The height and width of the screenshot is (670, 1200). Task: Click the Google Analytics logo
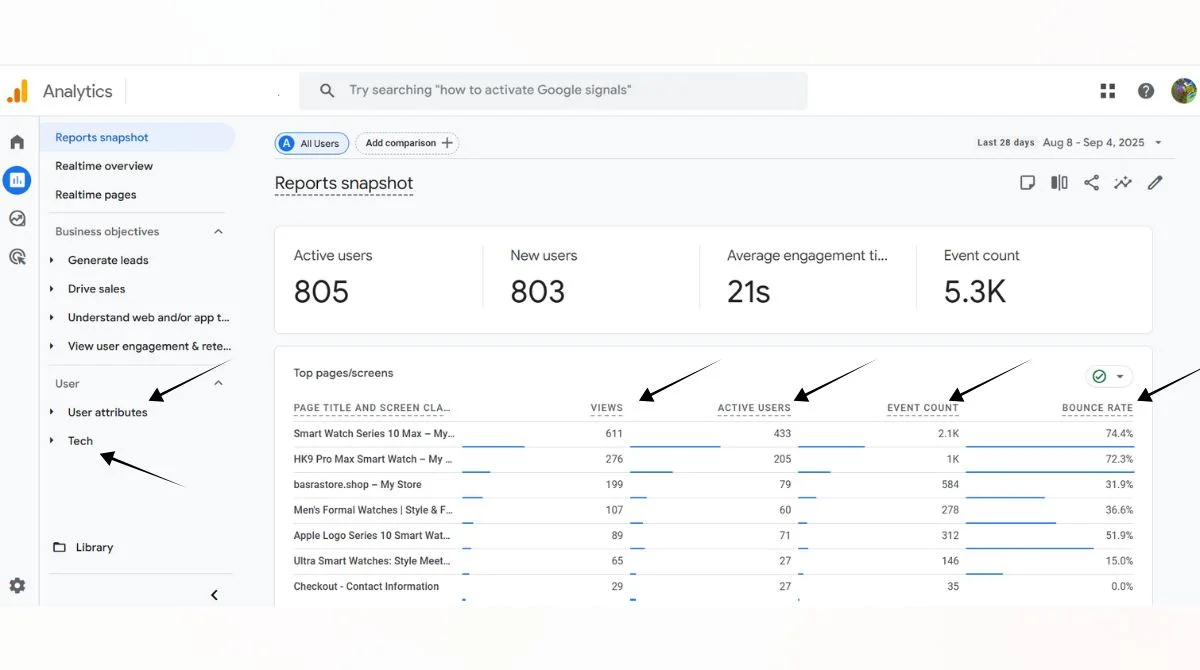pos(18,91)
